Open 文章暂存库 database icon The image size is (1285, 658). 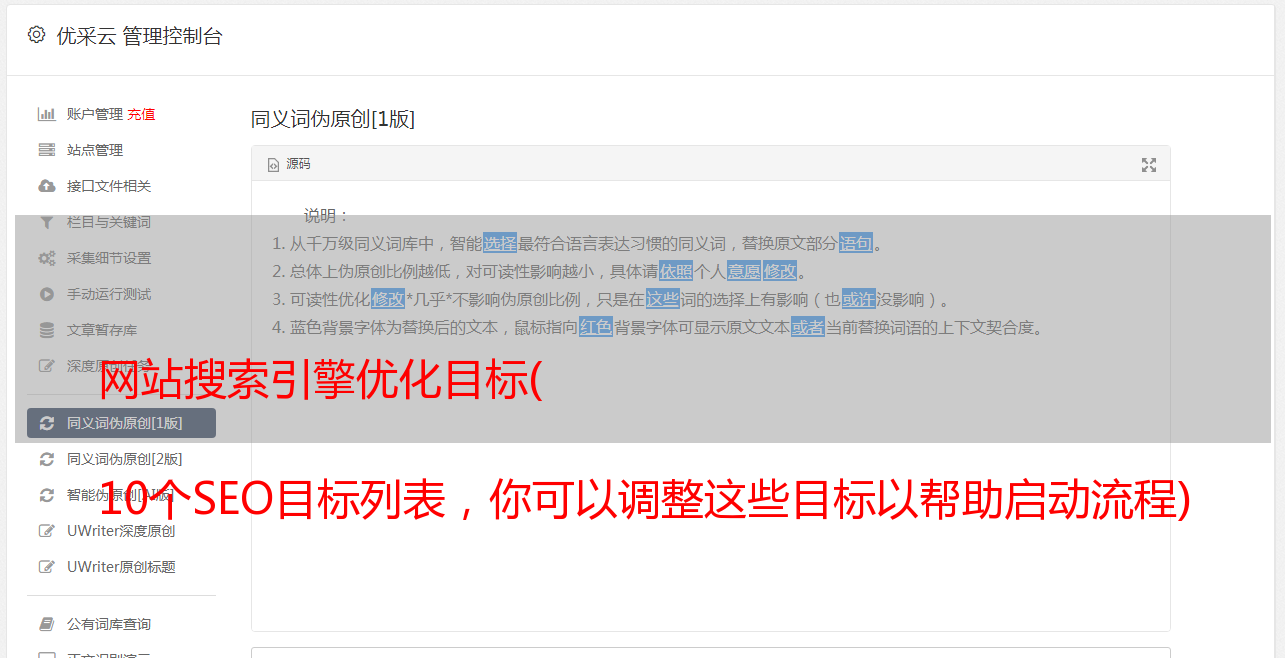coord(46,330)
